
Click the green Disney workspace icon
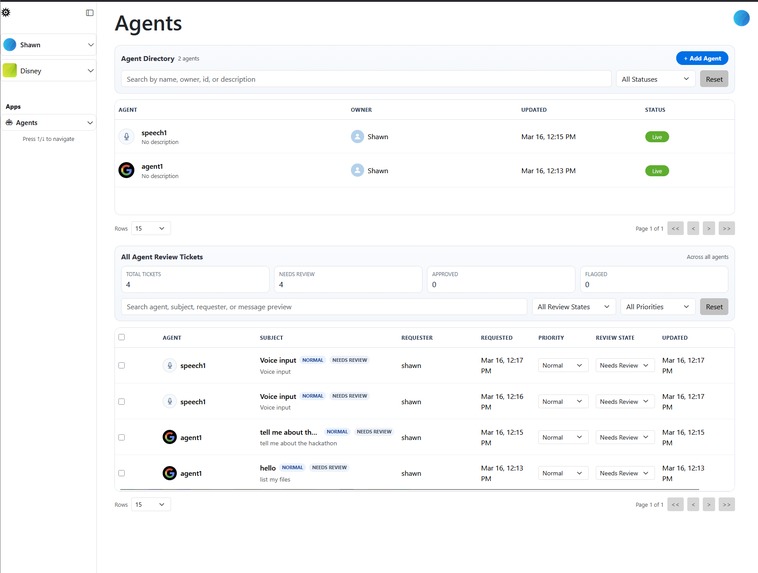(x=10, y=71)
